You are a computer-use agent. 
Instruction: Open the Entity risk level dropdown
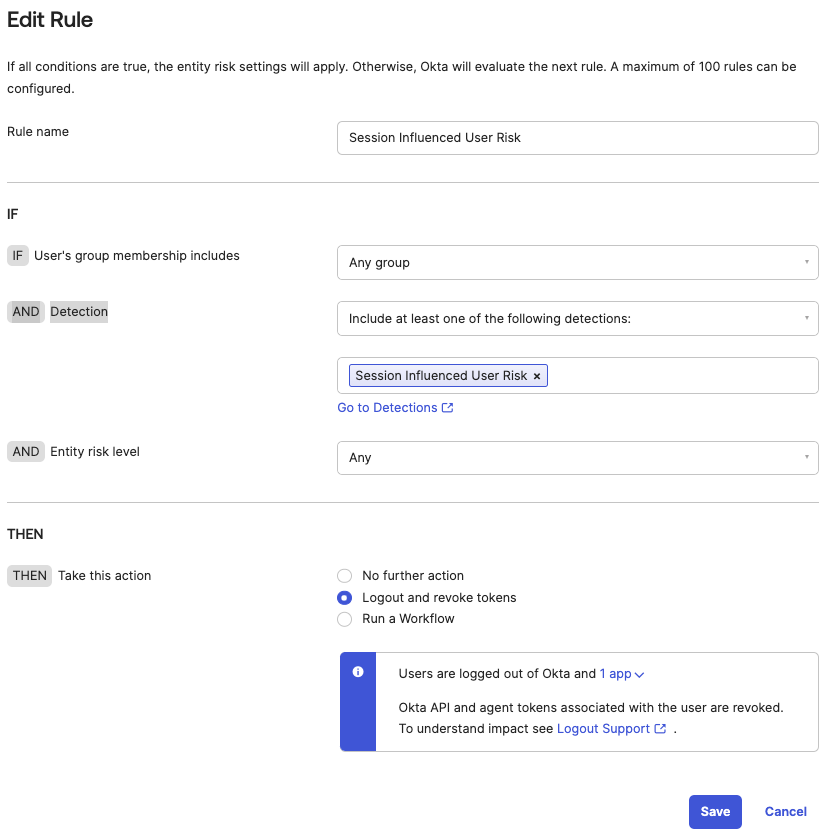pyautogui.click(x=577, y=458)
